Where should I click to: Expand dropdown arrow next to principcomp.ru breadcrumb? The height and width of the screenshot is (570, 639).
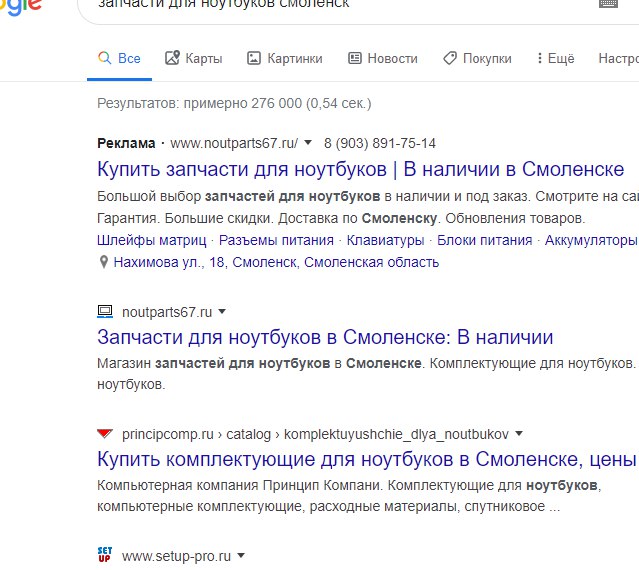(x=519, y=434)
